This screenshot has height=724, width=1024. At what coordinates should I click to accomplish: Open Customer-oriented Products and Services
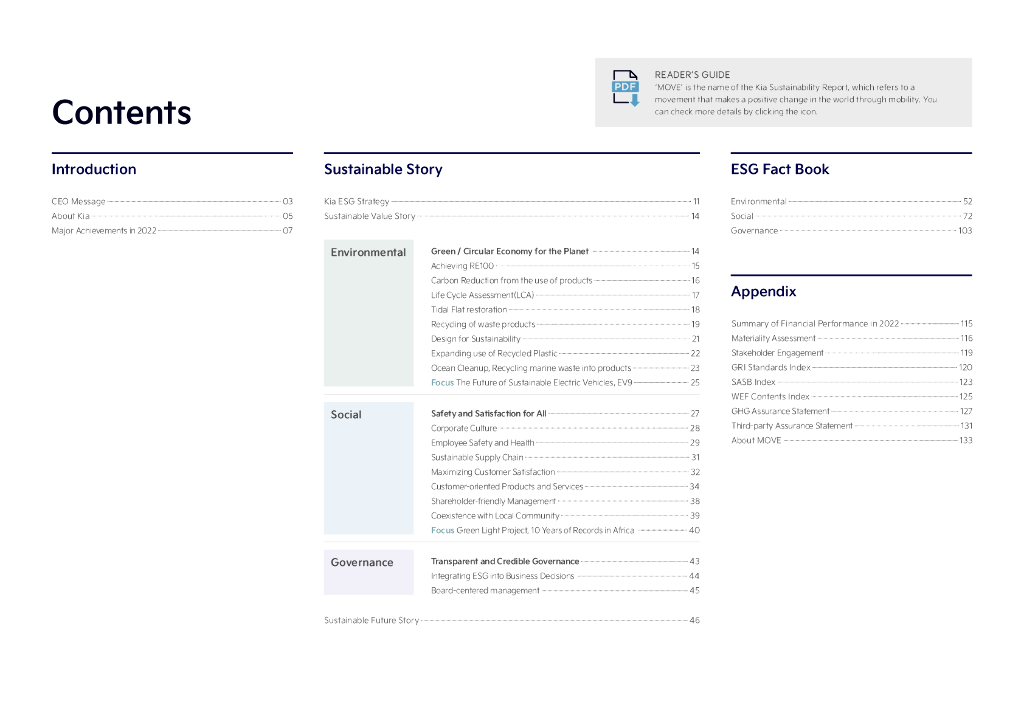(x=565, y=486)
